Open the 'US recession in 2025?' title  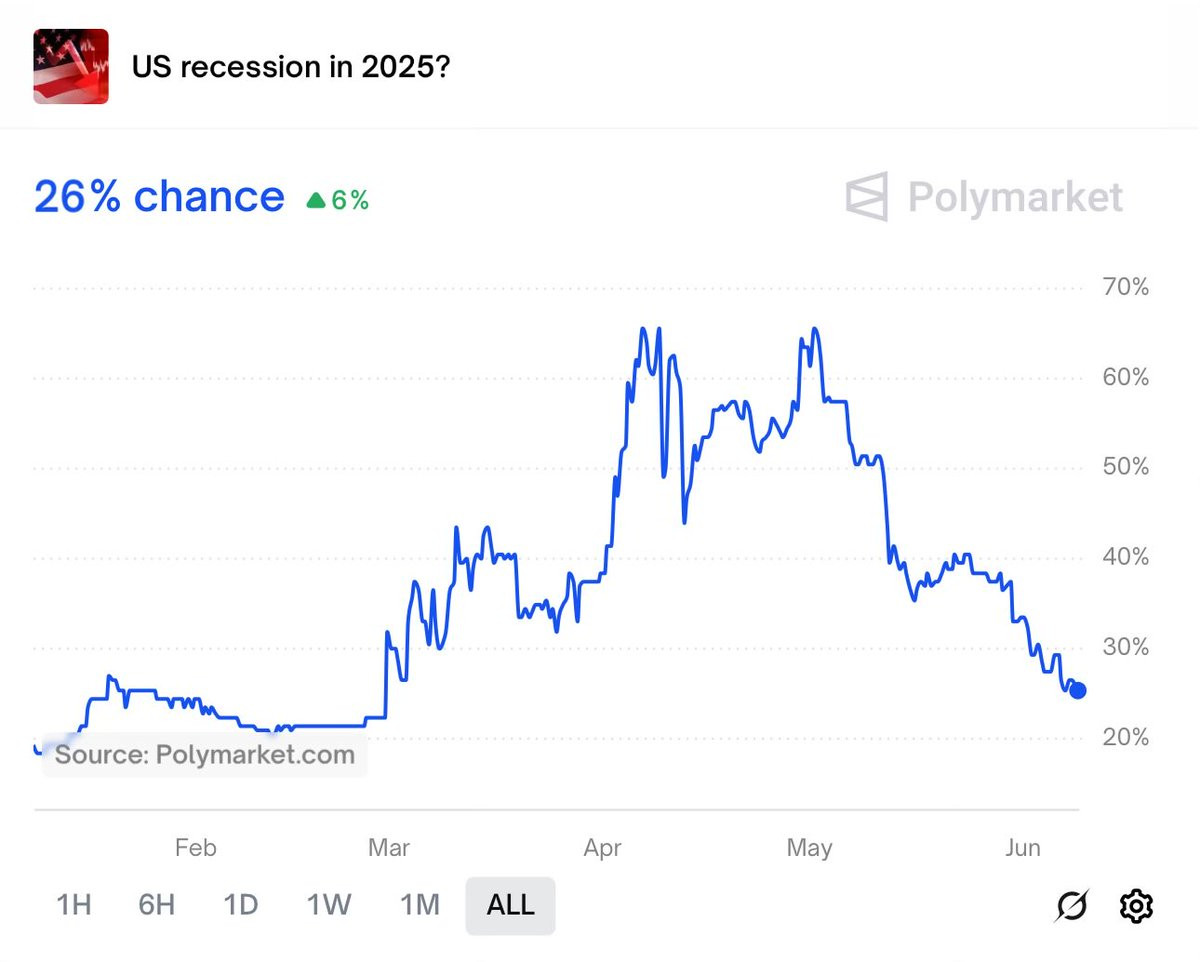tap(291, 68)
